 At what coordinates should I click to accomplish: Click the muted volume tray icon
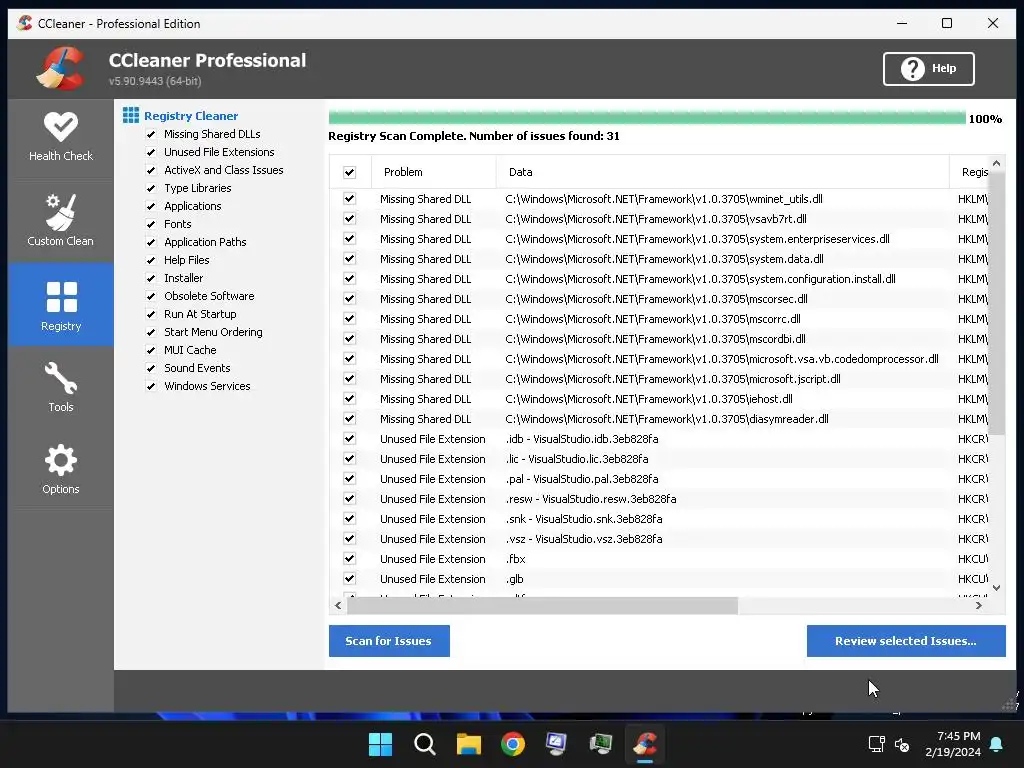point(902,744)
